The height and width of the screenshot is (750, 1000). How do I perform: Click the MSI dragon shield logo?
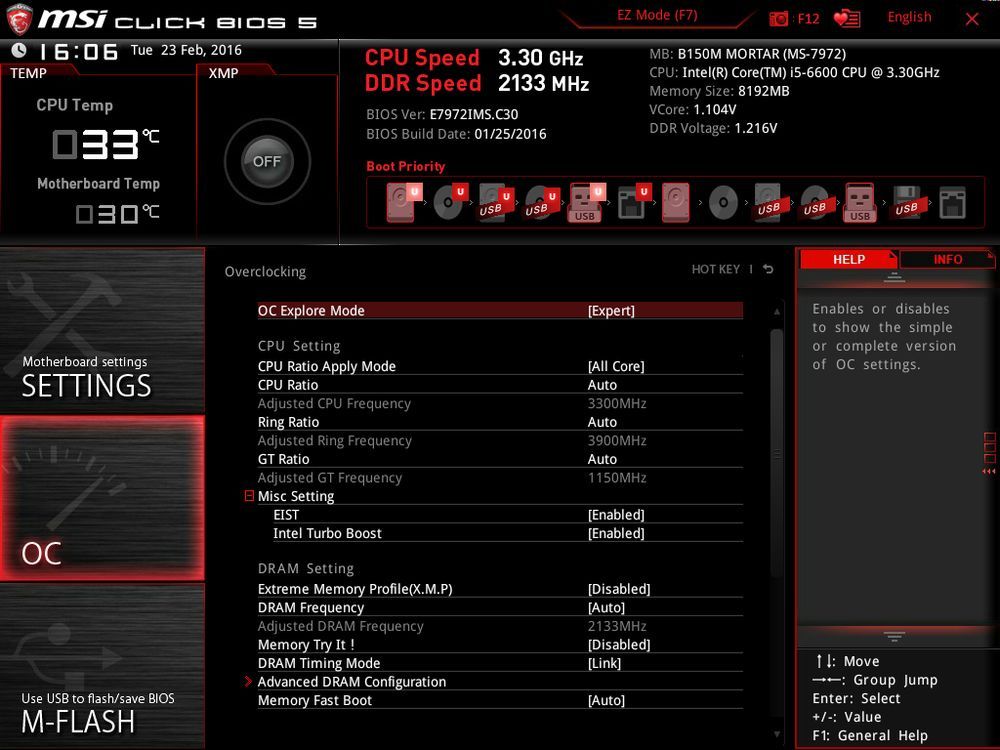pos(19,19)
